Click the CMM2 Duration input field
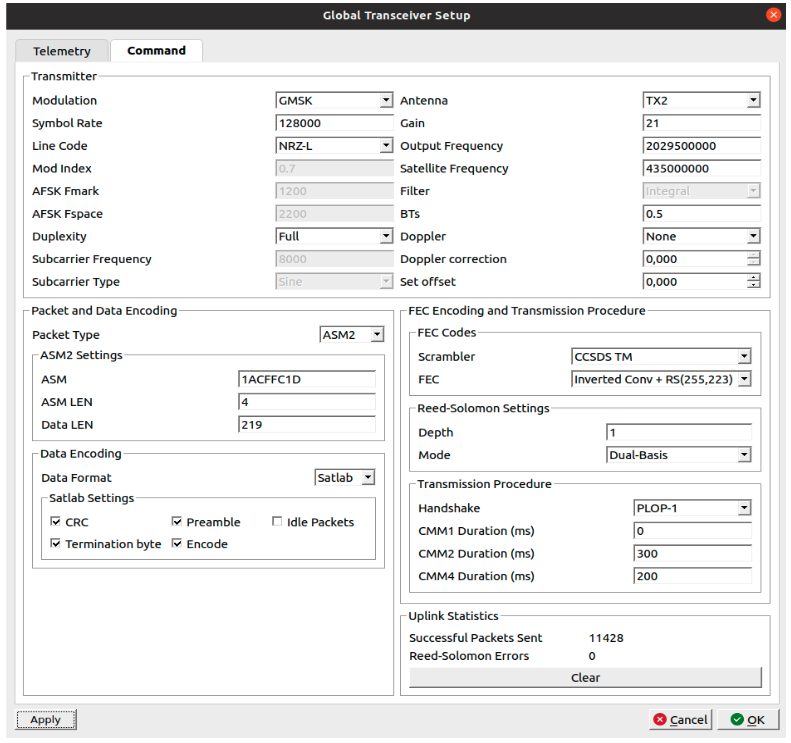Image resolution: width=791 pixels, height=743 pixels. (x=692, y=553)
